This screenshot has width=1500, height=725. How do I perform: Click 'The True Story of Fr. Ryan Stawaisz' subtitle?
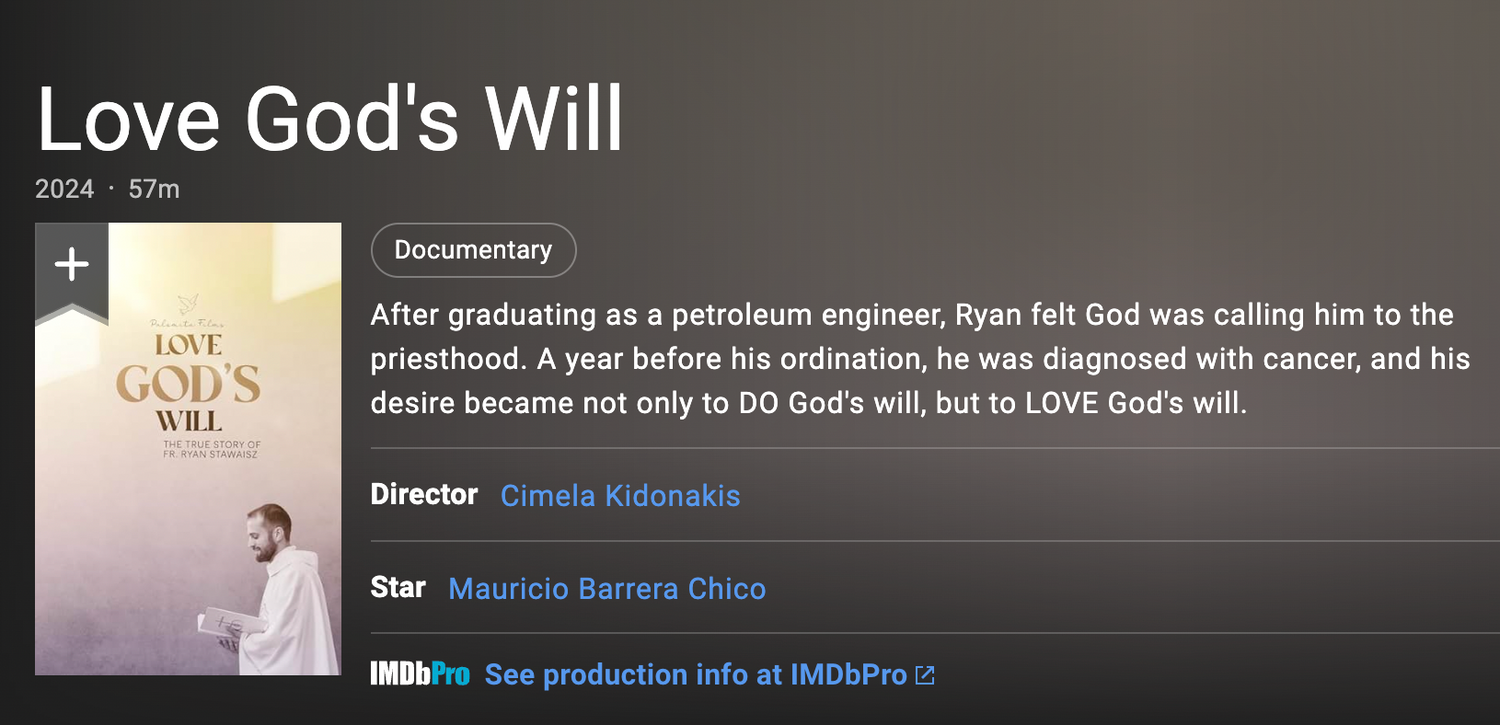click(x=212, y=449)
